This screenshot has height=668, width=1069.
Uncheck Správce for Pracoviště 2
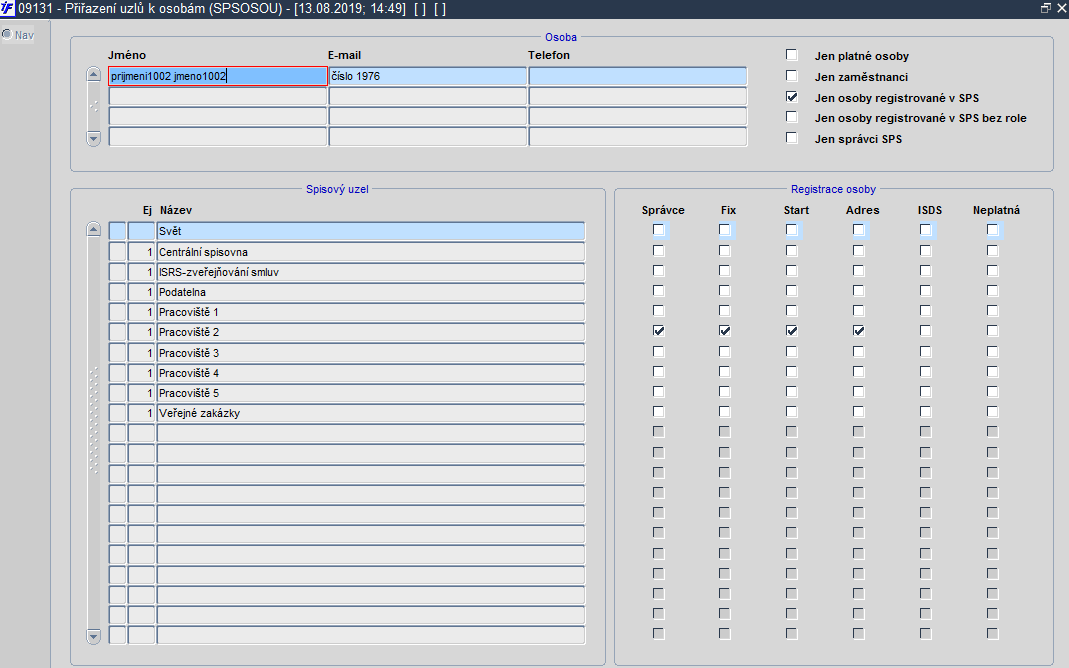click(x=659, y=331)
